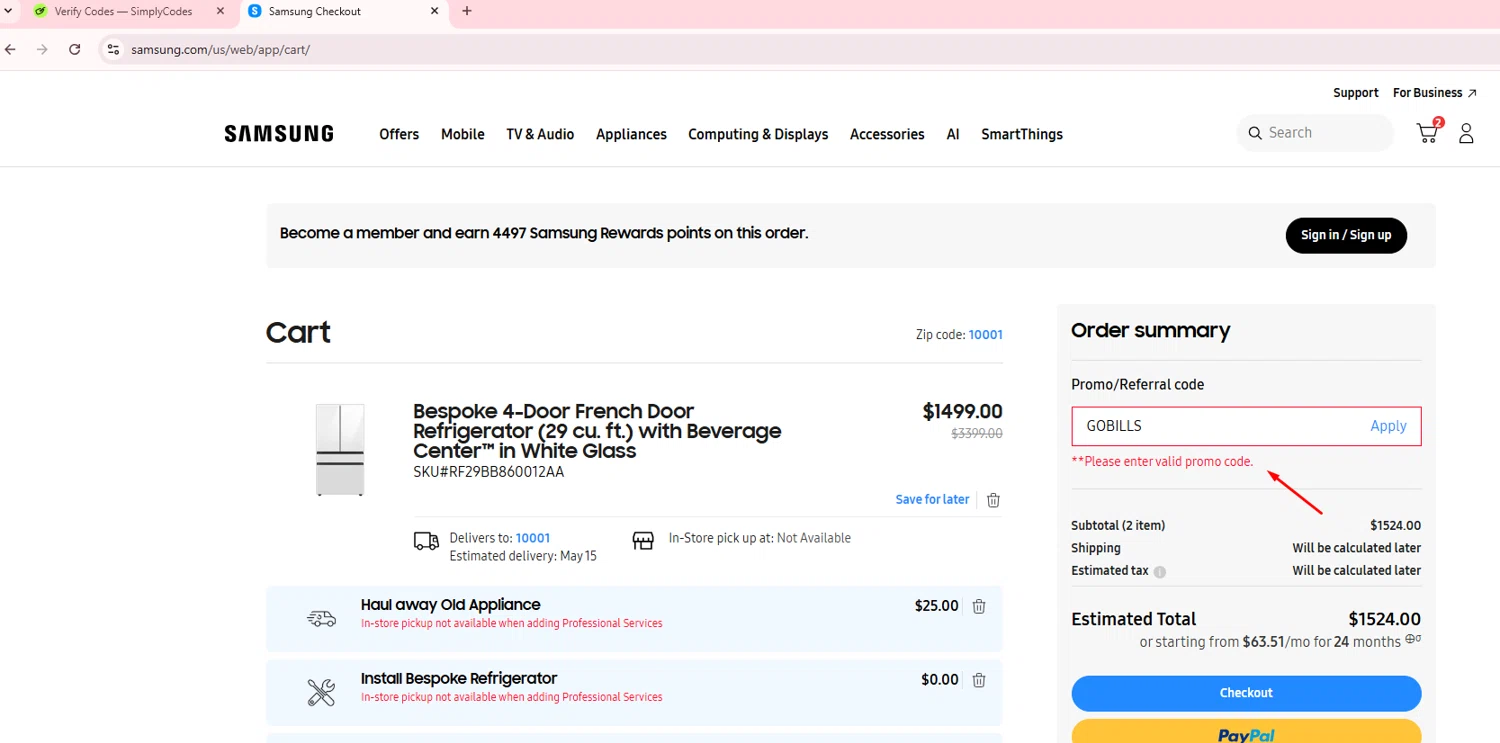Click the For Business link

coord(1435,93)
